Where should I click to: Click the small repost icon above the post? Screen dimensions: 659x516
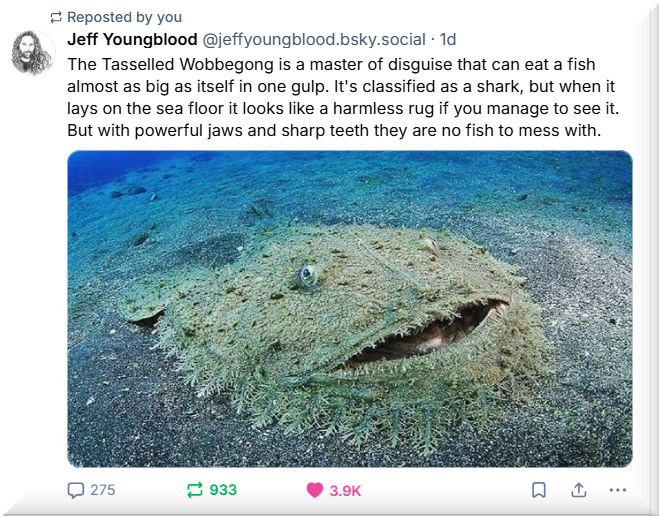55,17
